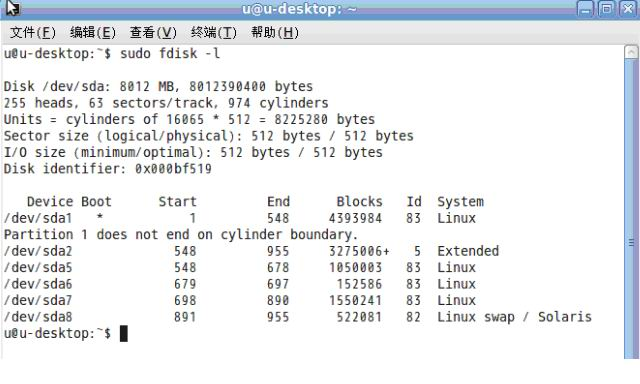The image size is (640, 384).
Task: Click the command text 'sudo fdisk -l'
Action: coord(170,53)
